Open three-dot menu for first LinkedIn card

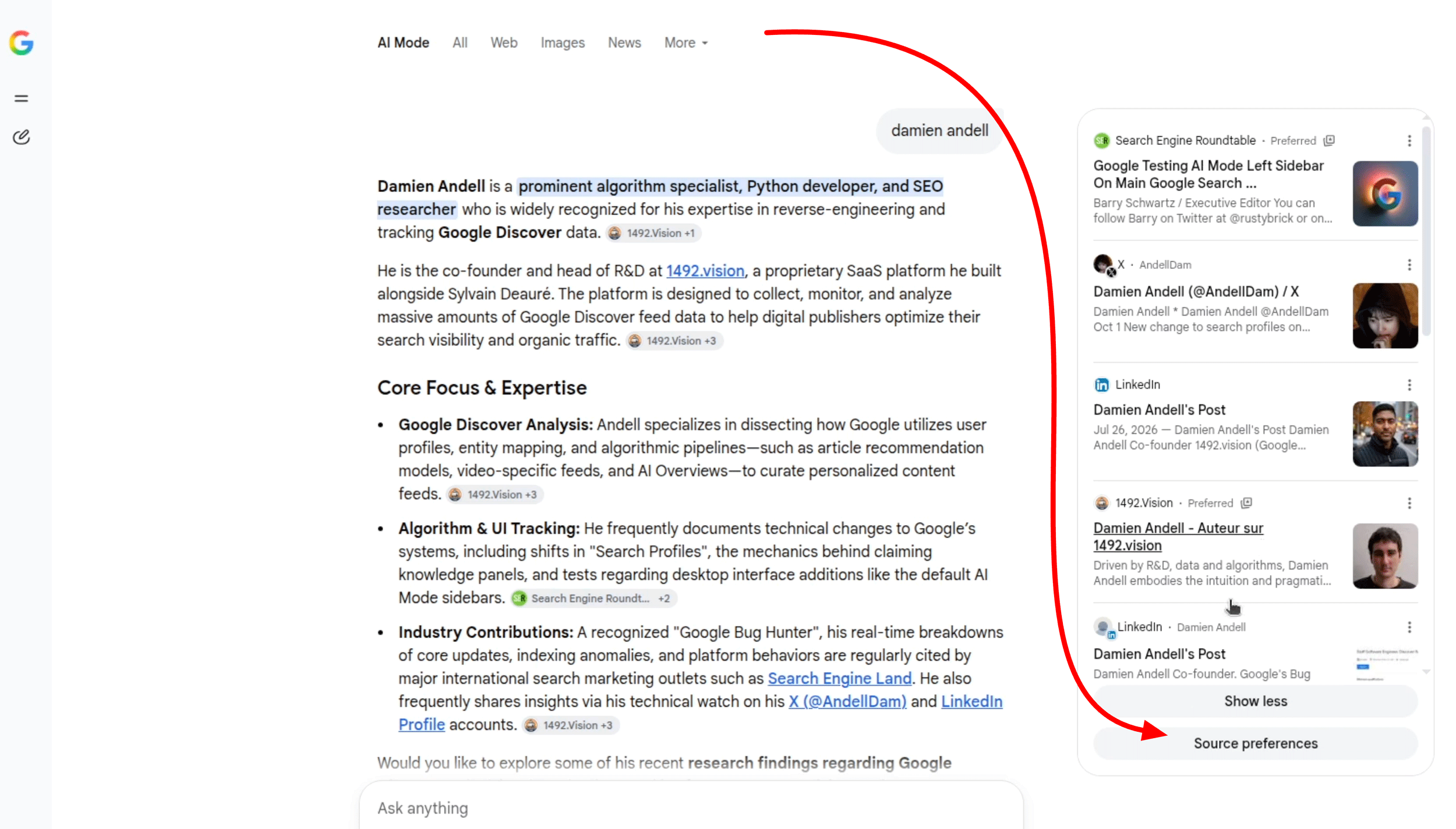pos(1409,385)
